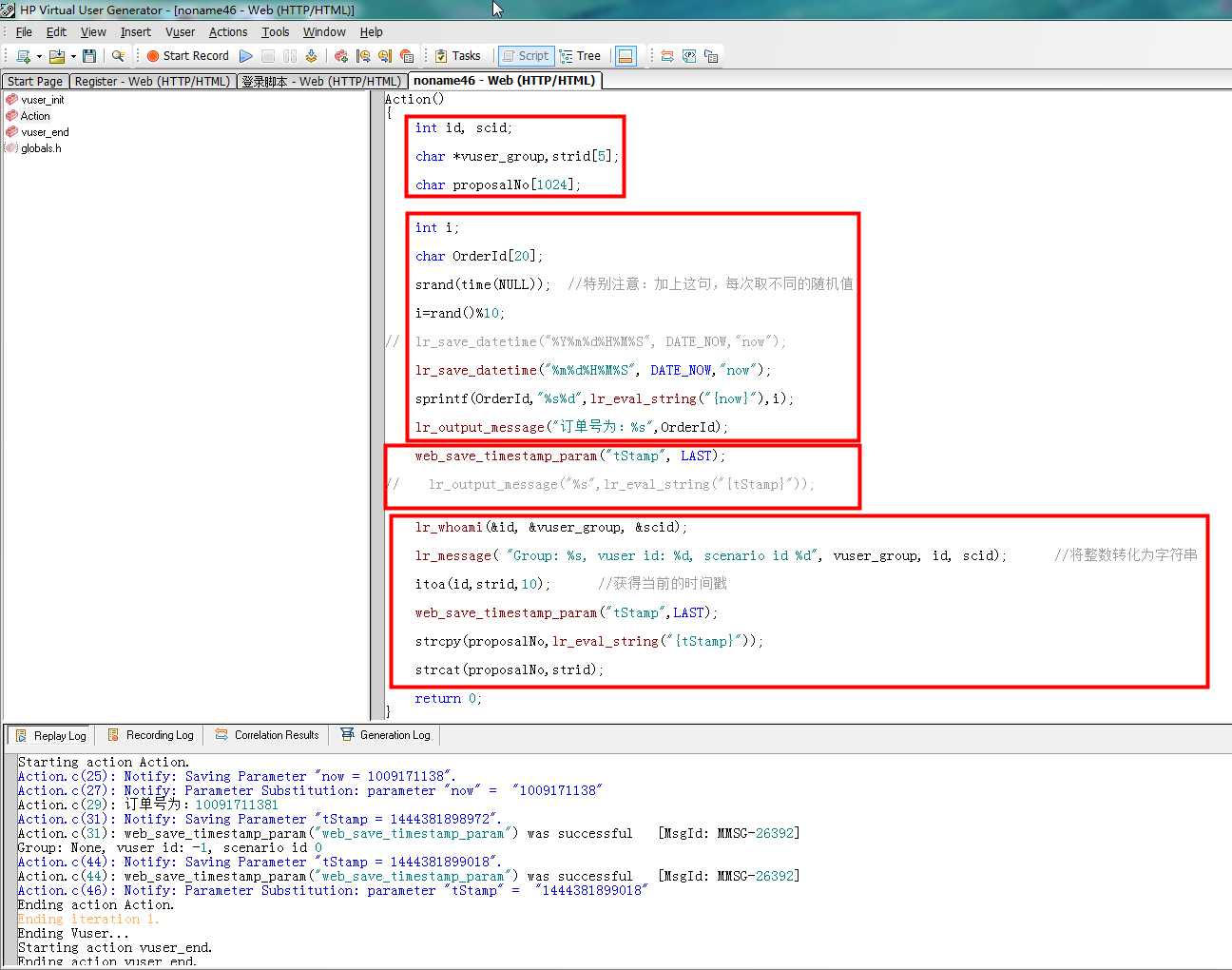This screenshot has width=1232, height=970.
Task: Click the 'Starting action Action.' log line
Action: coord(104,763)
